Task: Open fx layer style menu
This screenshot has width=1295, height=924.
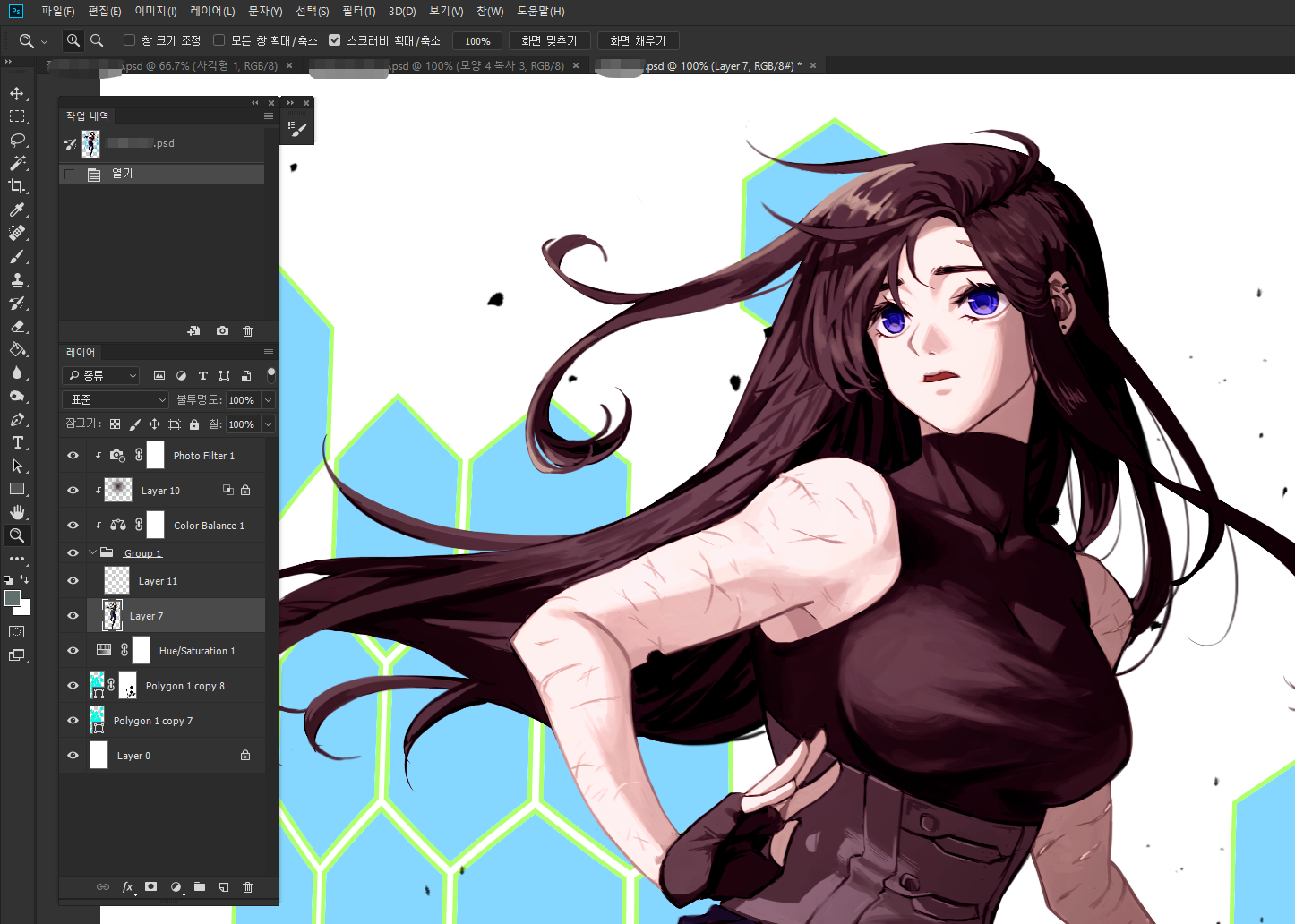Action: [128, 886]
